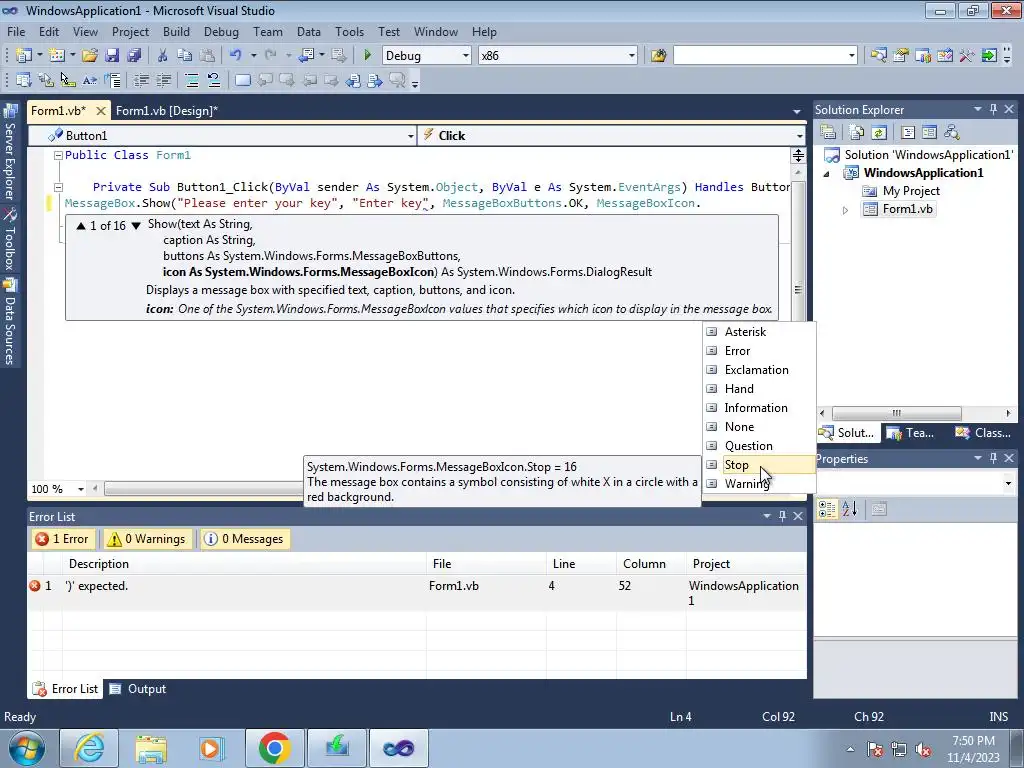Switch to Form1.vb [Design]* tab
The height and width of the screenshot is (768, 1024).
pos(167,110)
